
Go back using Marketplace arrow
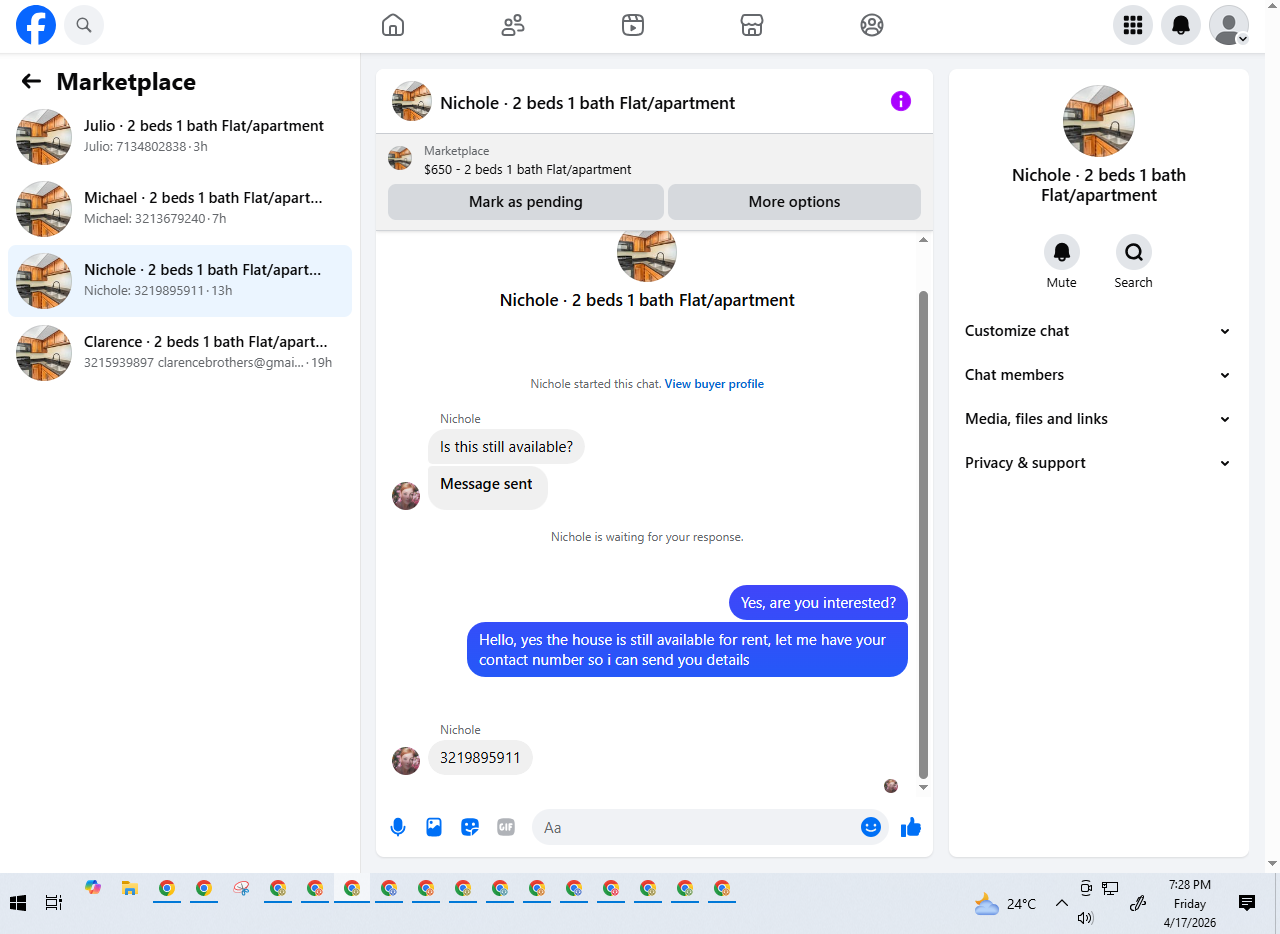[31, 82]
